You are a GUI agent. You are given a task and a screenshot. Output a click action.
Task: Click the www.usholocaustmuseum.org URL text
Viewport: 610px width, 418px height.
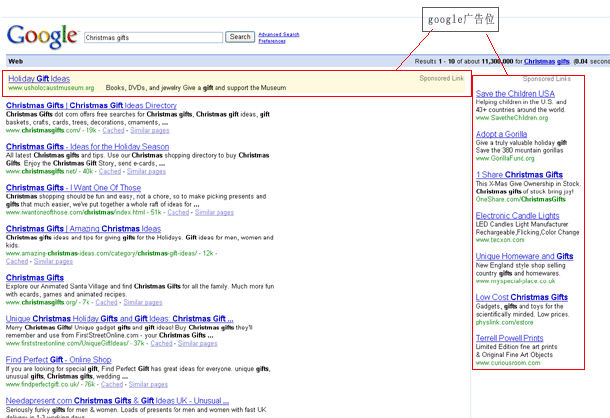[x=51, y=88]
